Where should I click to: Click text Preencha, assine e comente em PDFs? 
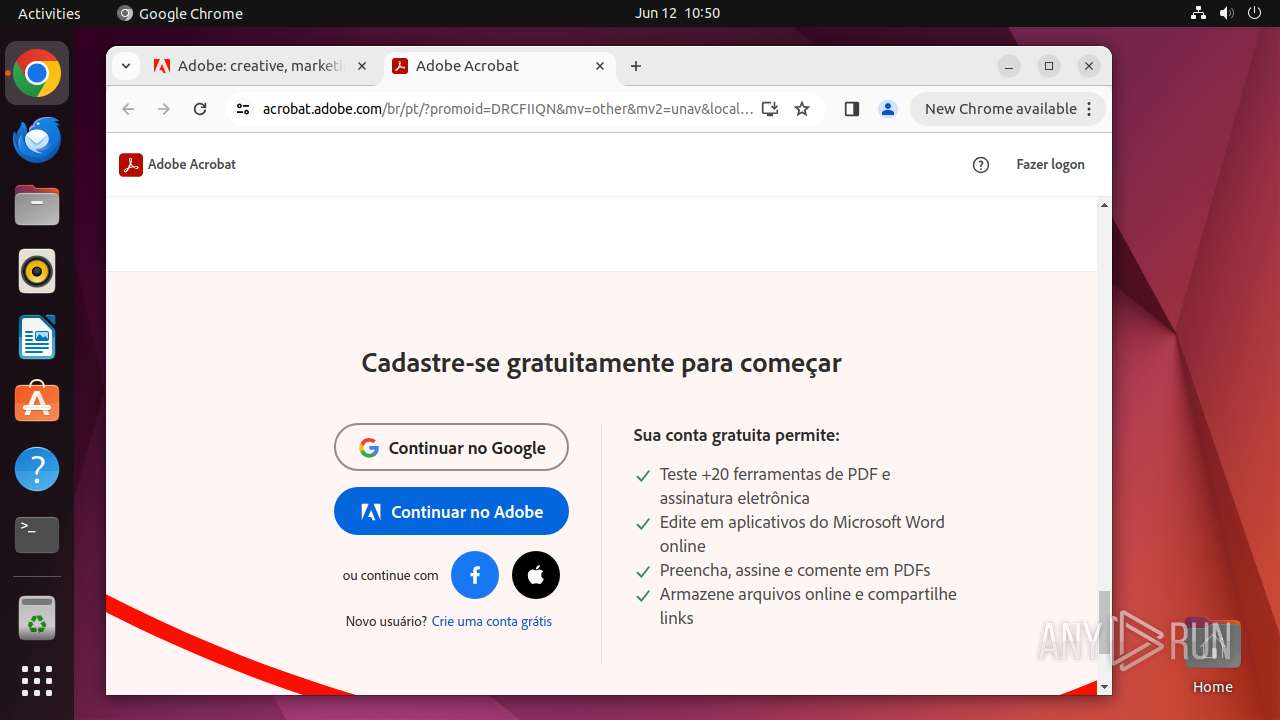(795, 570)
